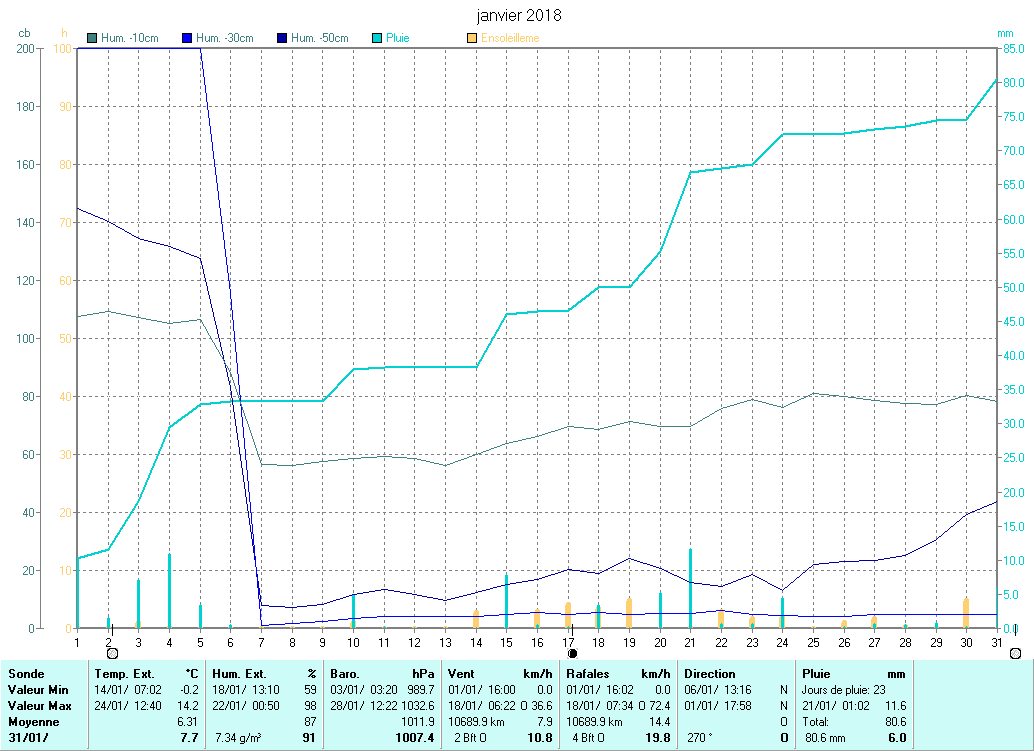Click the Valeur Min row label
This screenshot has height=751, width=1034.
tap(37, 690)
